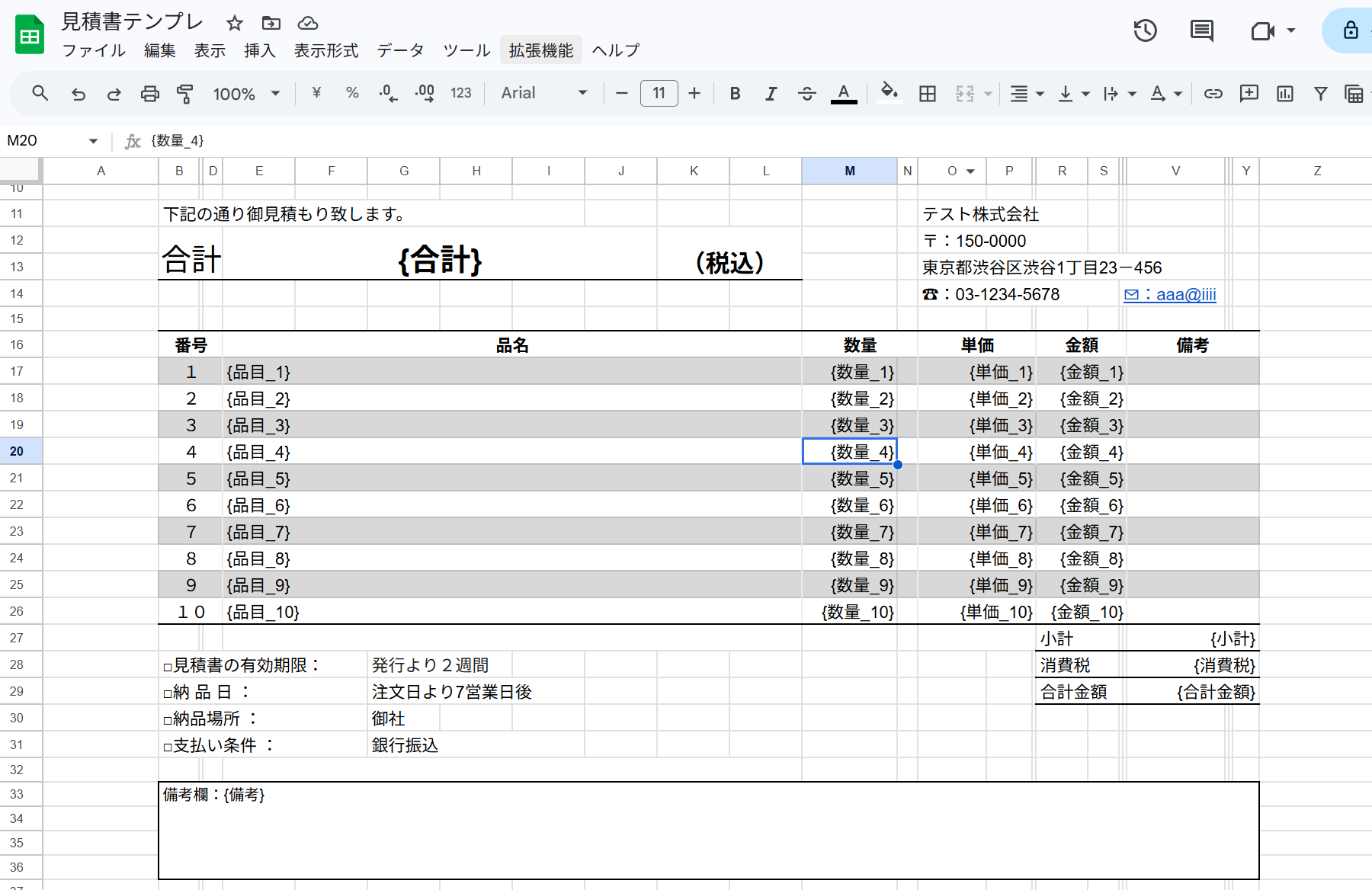
Task: Click the share lock button
Action: click(1350, 30)
